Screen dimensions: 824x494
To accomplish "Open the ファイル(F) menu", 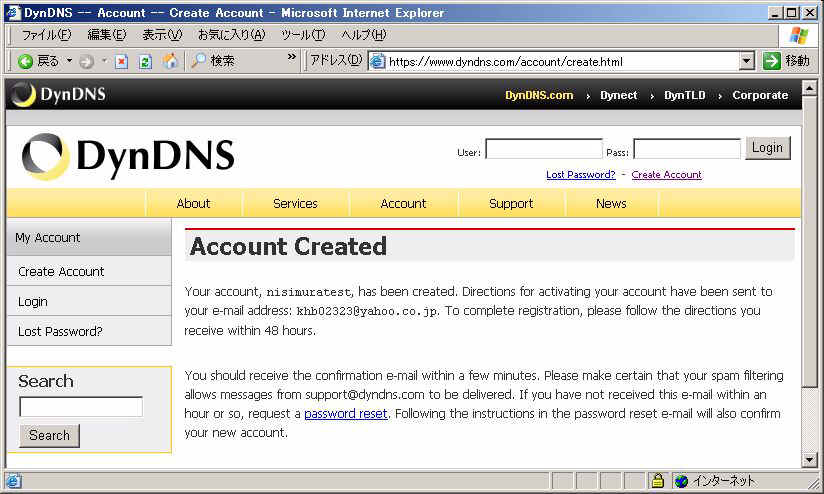I will click(x=46, y=35).
